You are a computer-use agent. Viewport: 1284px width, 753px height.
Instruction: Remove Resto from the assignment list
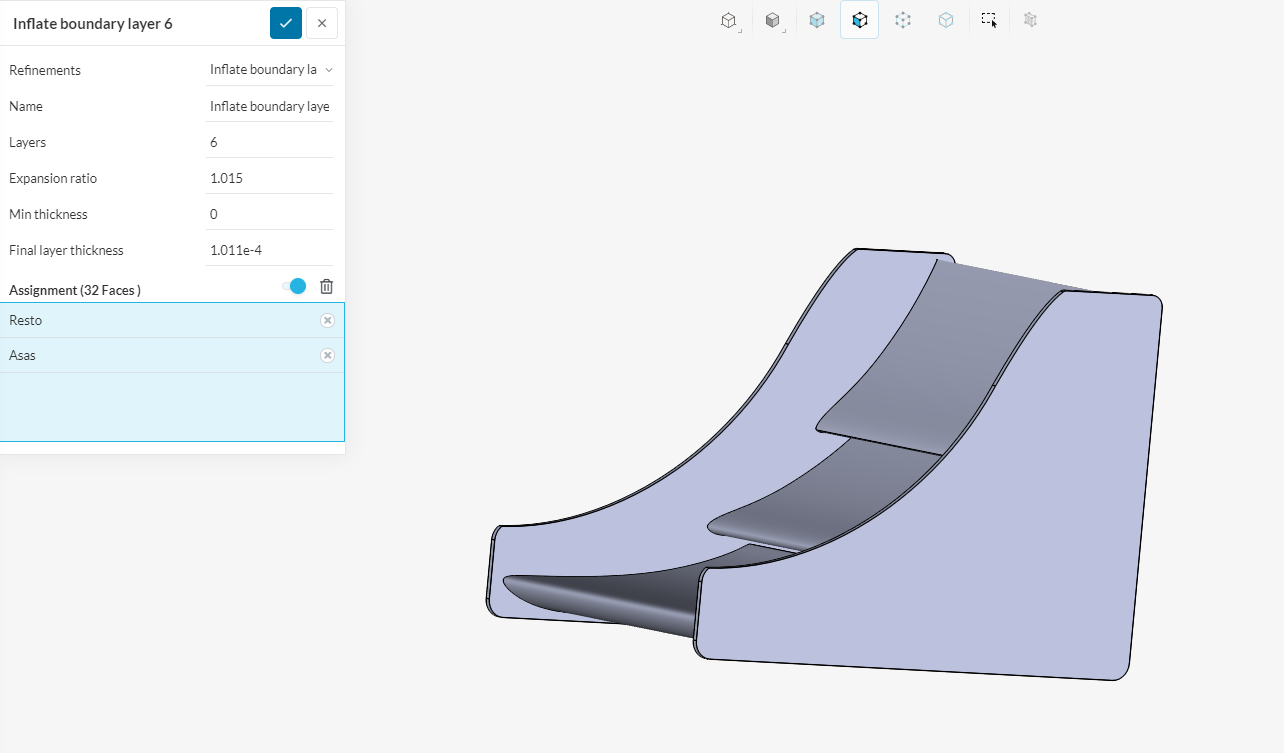tap(327, 320)
